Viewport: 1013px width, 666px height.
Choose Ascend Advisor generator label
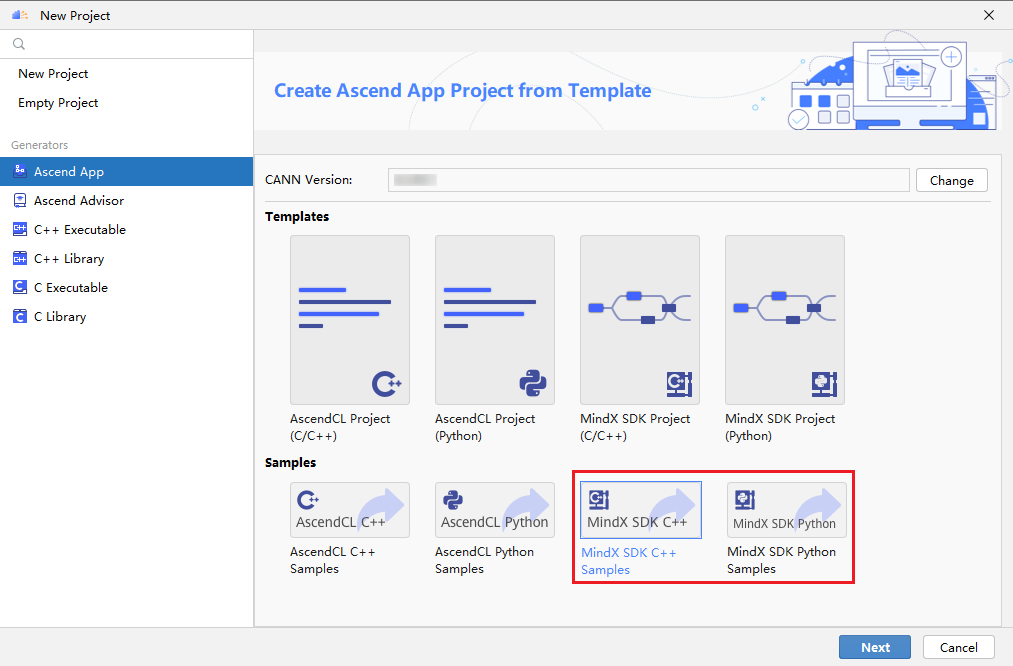click(x=79, y=201)
